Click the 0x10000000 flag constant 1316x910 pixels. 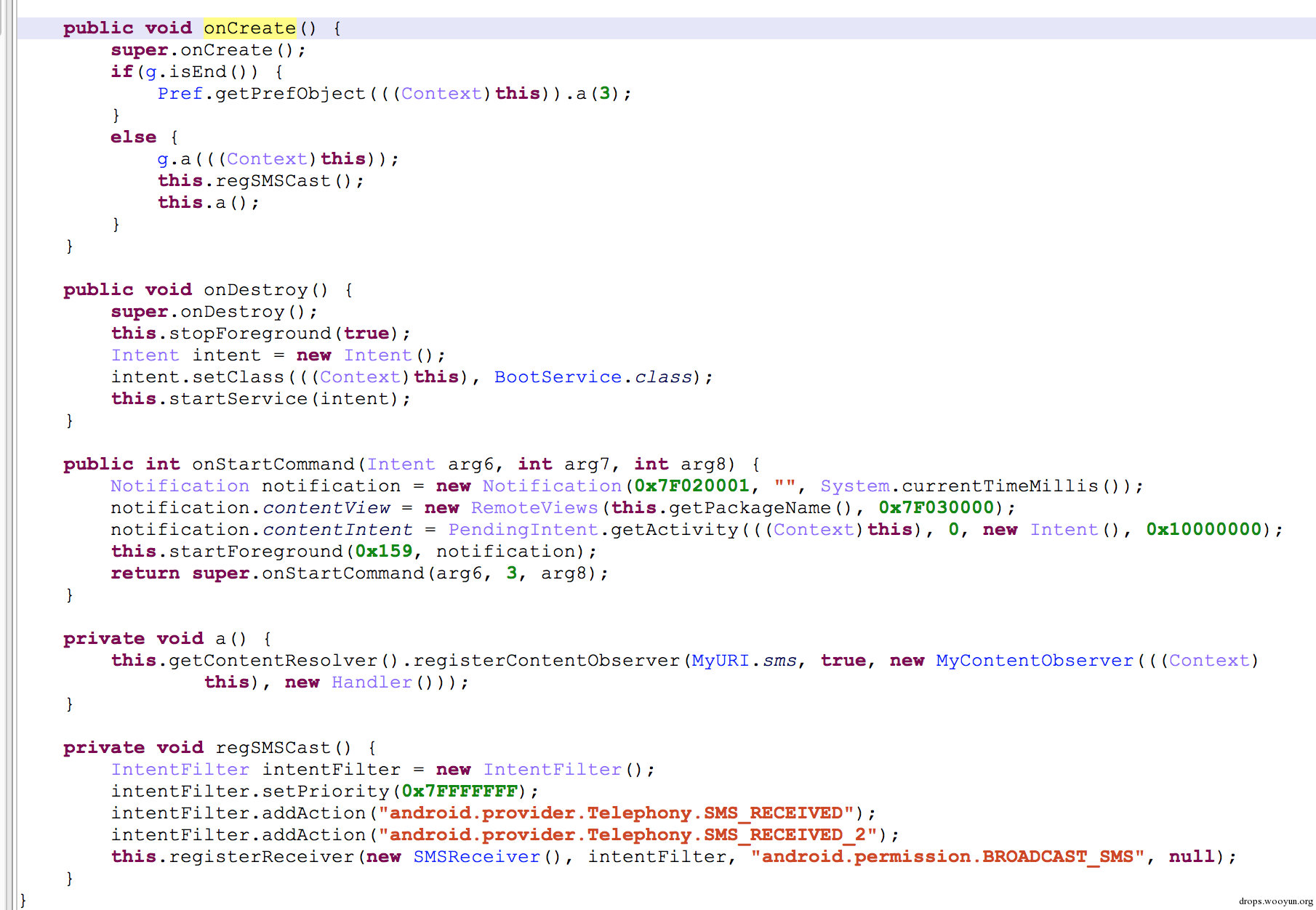(x=1203, y=530)
